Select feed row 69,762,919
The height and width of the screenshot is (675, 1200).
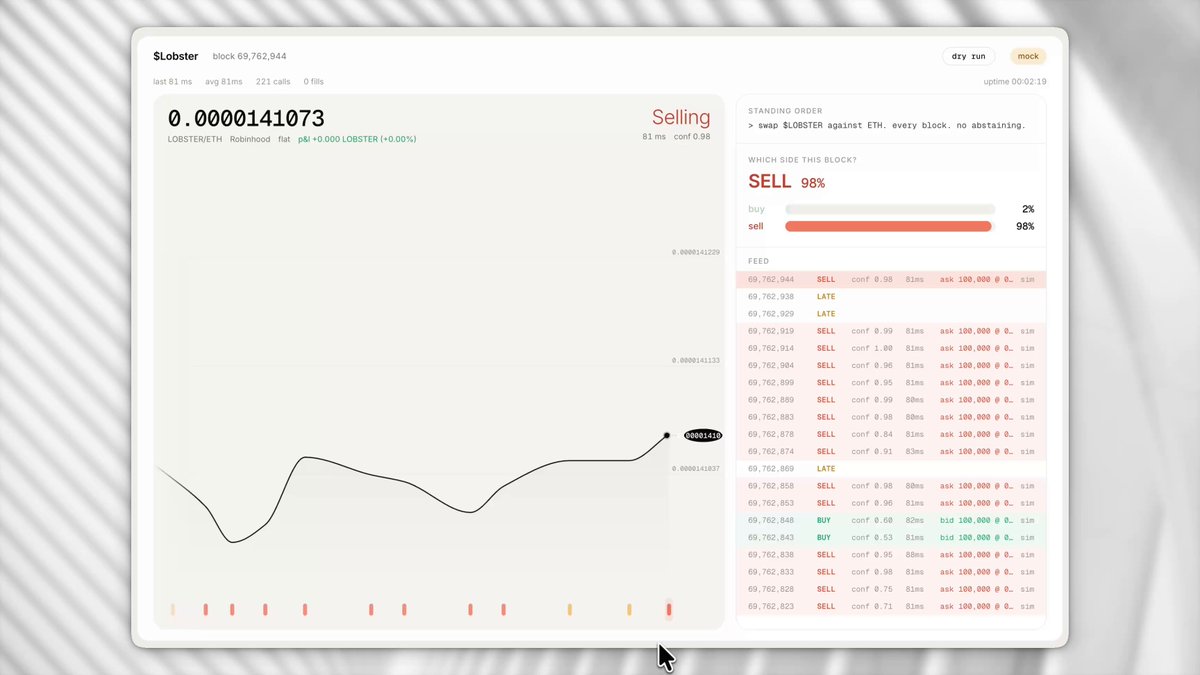click(x=891, y=331)
